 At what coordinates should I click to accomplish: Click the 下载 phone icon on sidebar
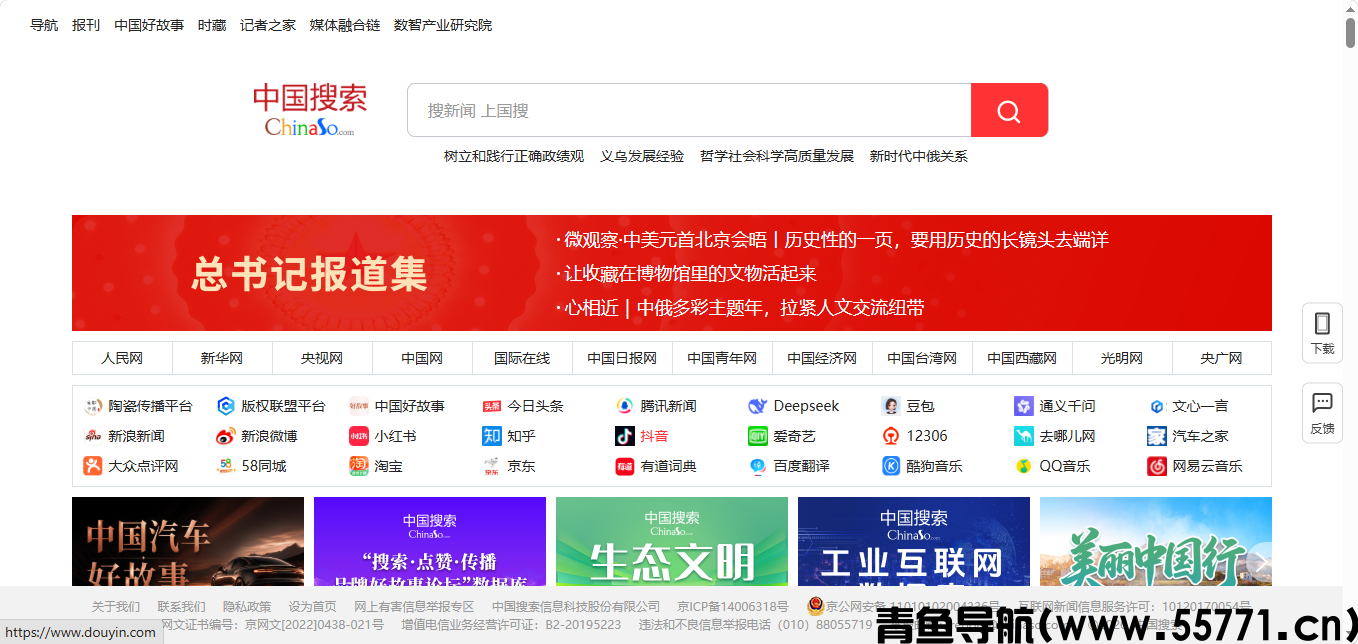pyautogui.click(x=1322, y=323)
